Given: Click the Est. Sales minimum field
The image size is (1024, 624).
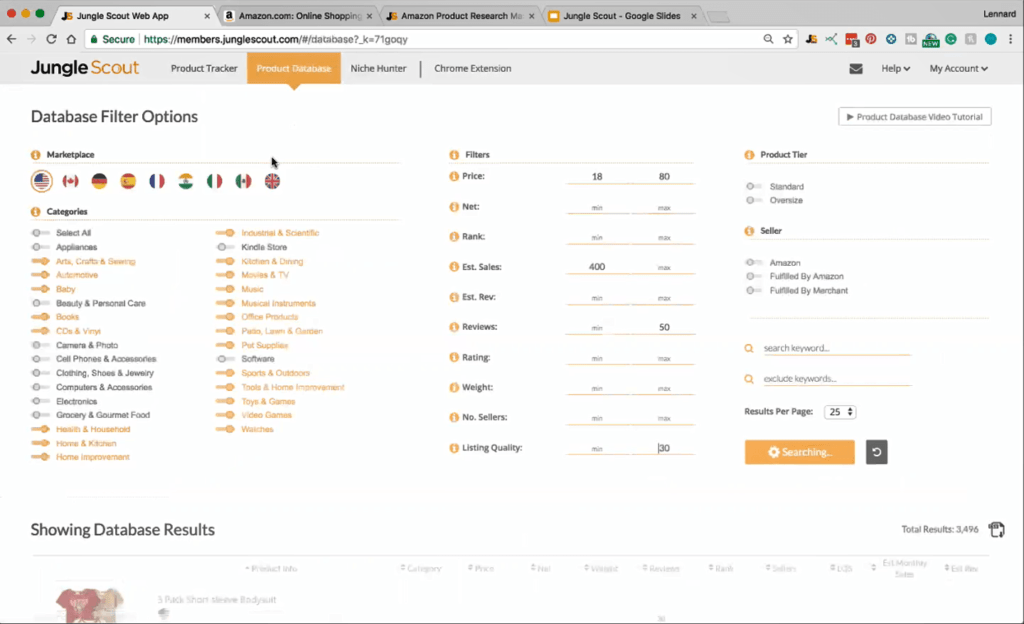Looking at the screenshot, I should pos(597,267).
